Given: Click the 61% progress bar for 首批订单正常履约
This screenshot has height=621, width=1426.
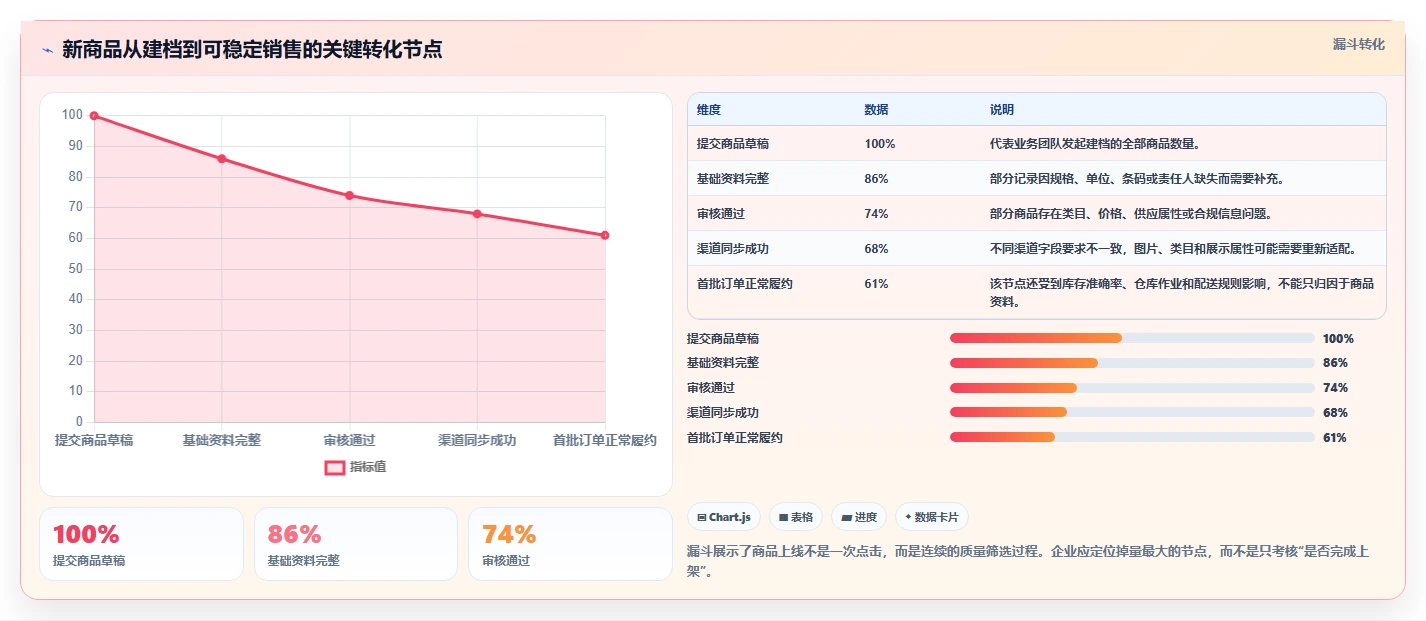Looking at the screenshot, I should click(x=1132, y=437).
